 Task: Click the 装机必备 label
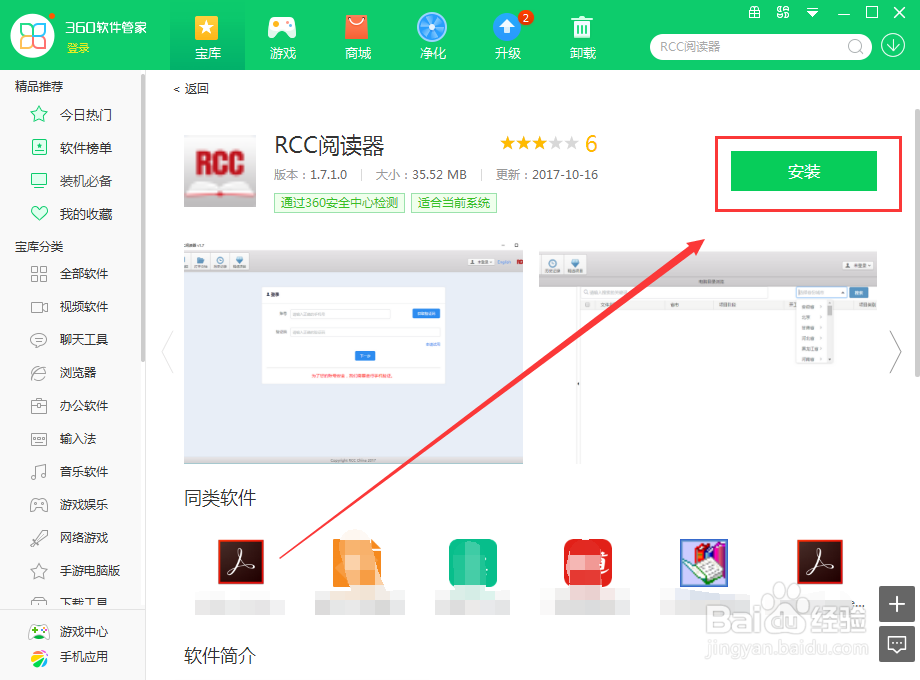point(86,181)
